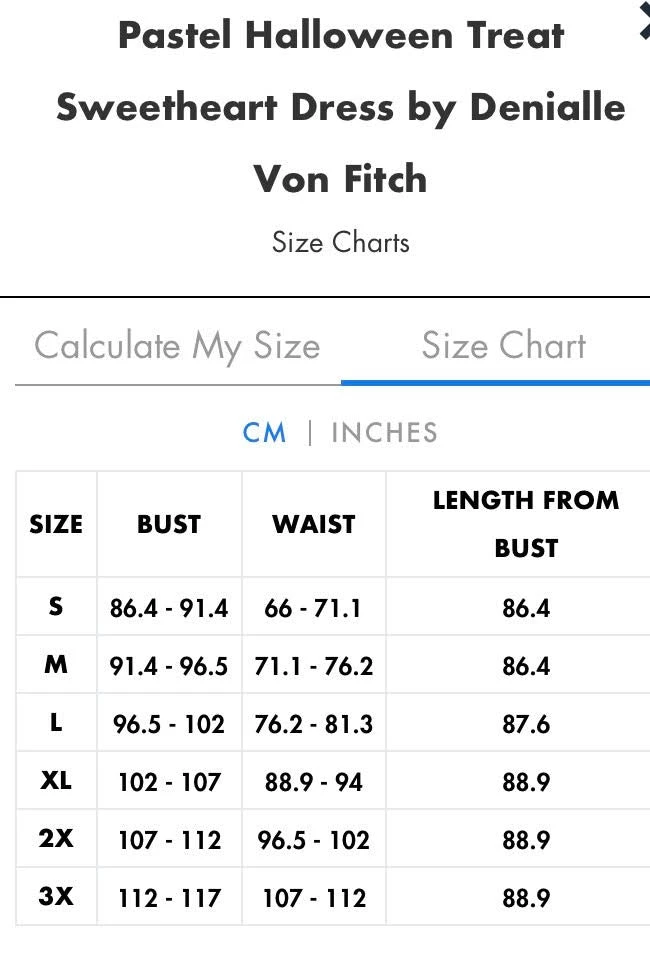Click the BUST column header
This screenshot has height=979, width=650.
[169, 524]
